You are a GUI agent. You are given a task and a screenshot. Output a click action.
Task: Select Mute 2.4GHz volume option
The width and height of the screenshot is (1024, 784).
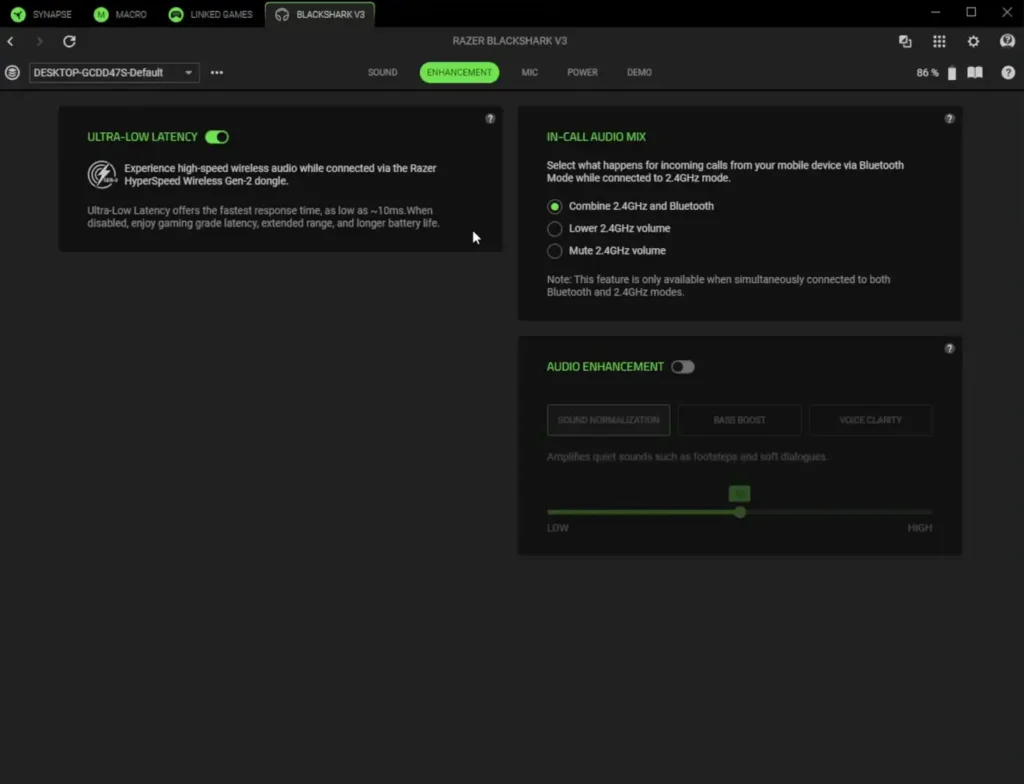[606, 251]
